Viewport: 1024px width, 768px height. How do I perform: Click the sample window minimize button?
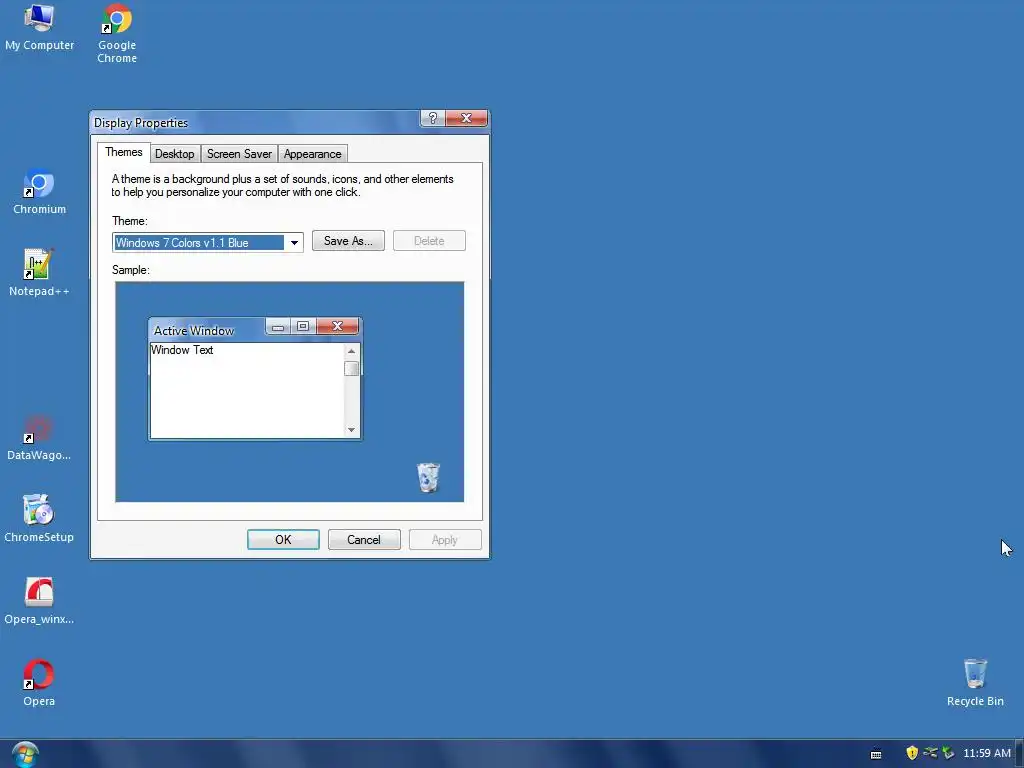coord(278,327)
